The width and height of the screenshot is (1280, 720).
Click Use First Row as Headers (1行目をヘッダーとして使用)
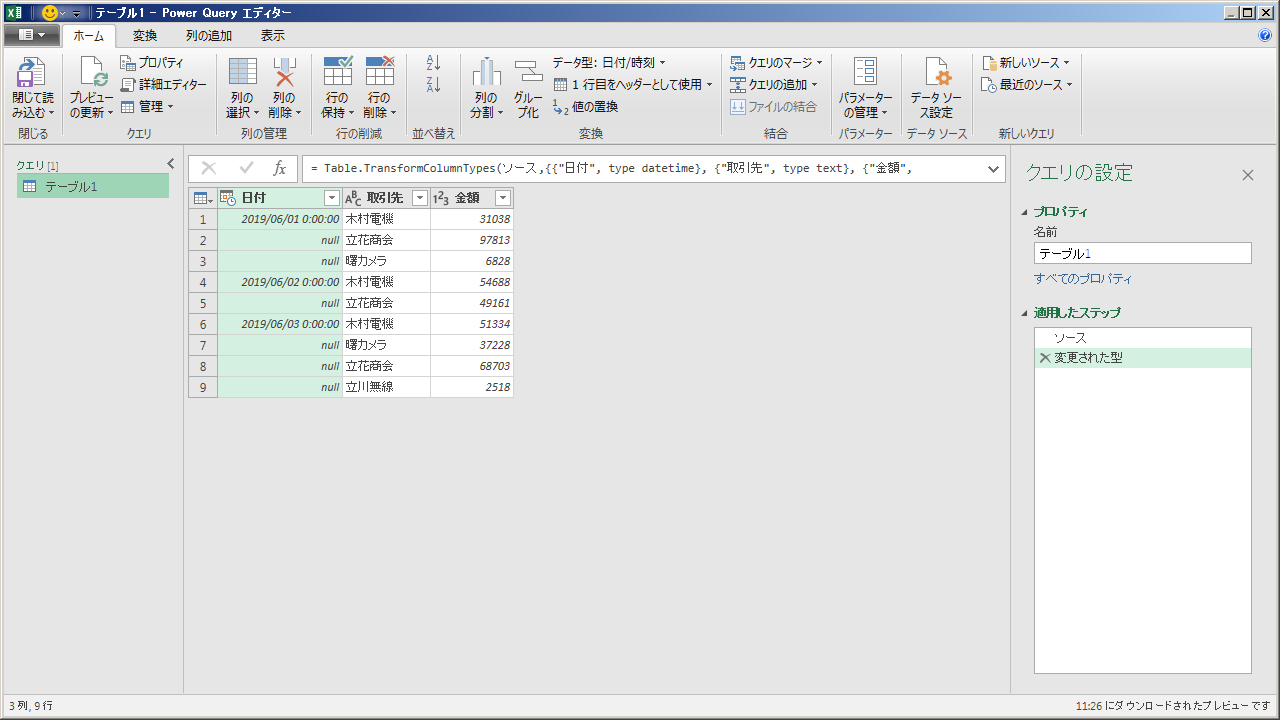pyautogui.click(x=633, y=85)
